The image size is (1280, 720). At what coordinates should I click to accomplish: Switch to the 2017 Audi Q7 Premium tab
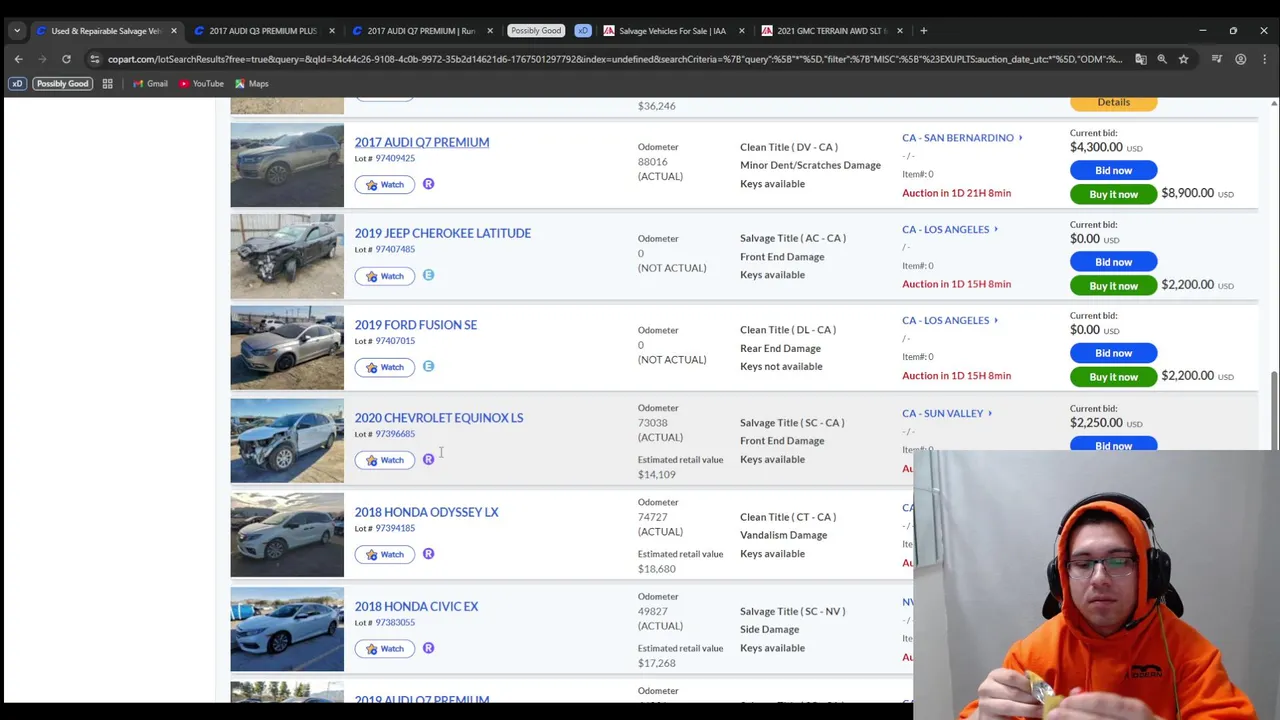point(420,31)
